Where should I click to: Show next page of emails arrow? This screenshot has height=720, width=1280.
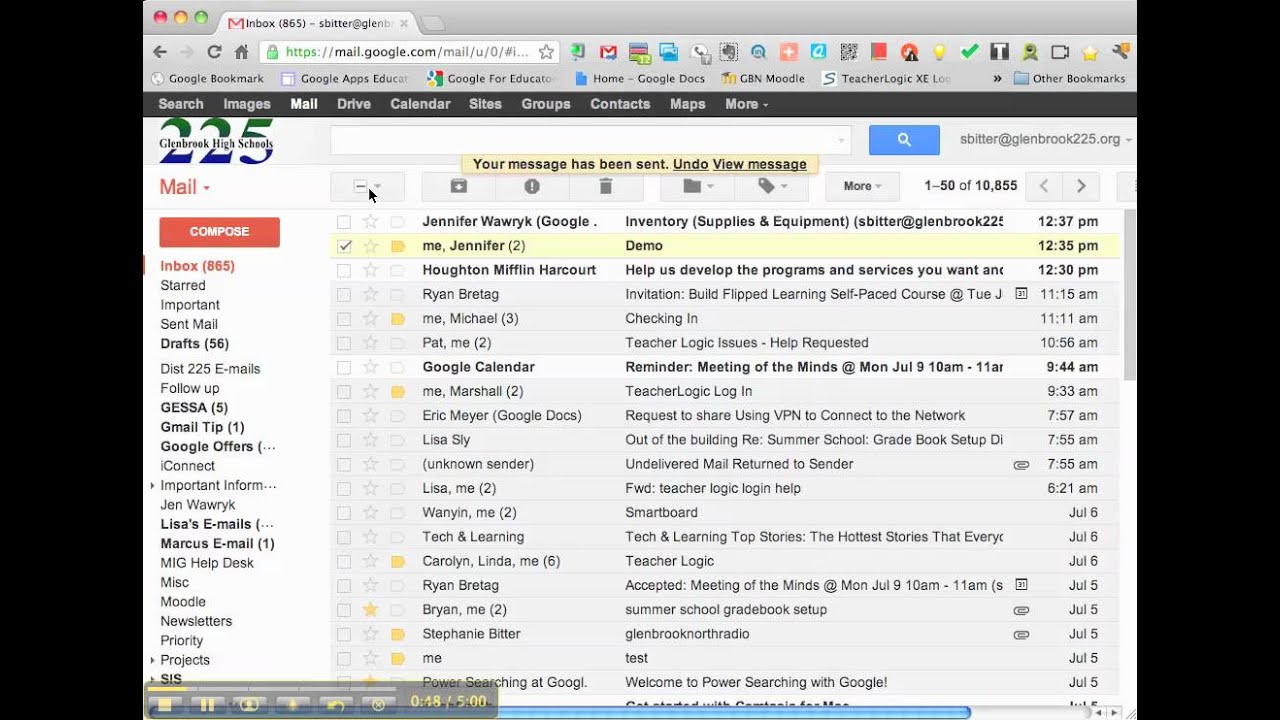1081,186
